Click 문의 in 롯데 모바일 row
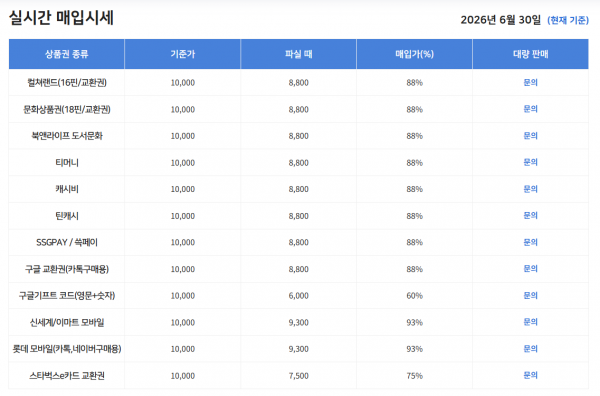 [530, 349]
